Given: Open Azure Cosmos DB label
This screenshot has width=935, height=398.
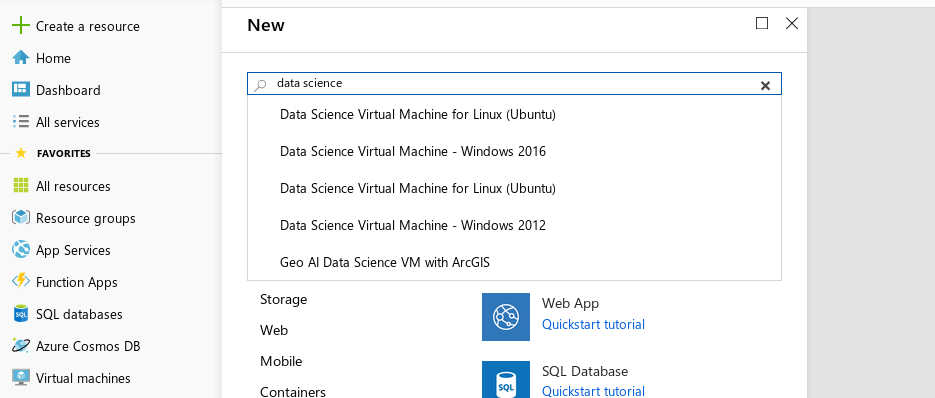Looking at the screenshot, I should point(88,346).
